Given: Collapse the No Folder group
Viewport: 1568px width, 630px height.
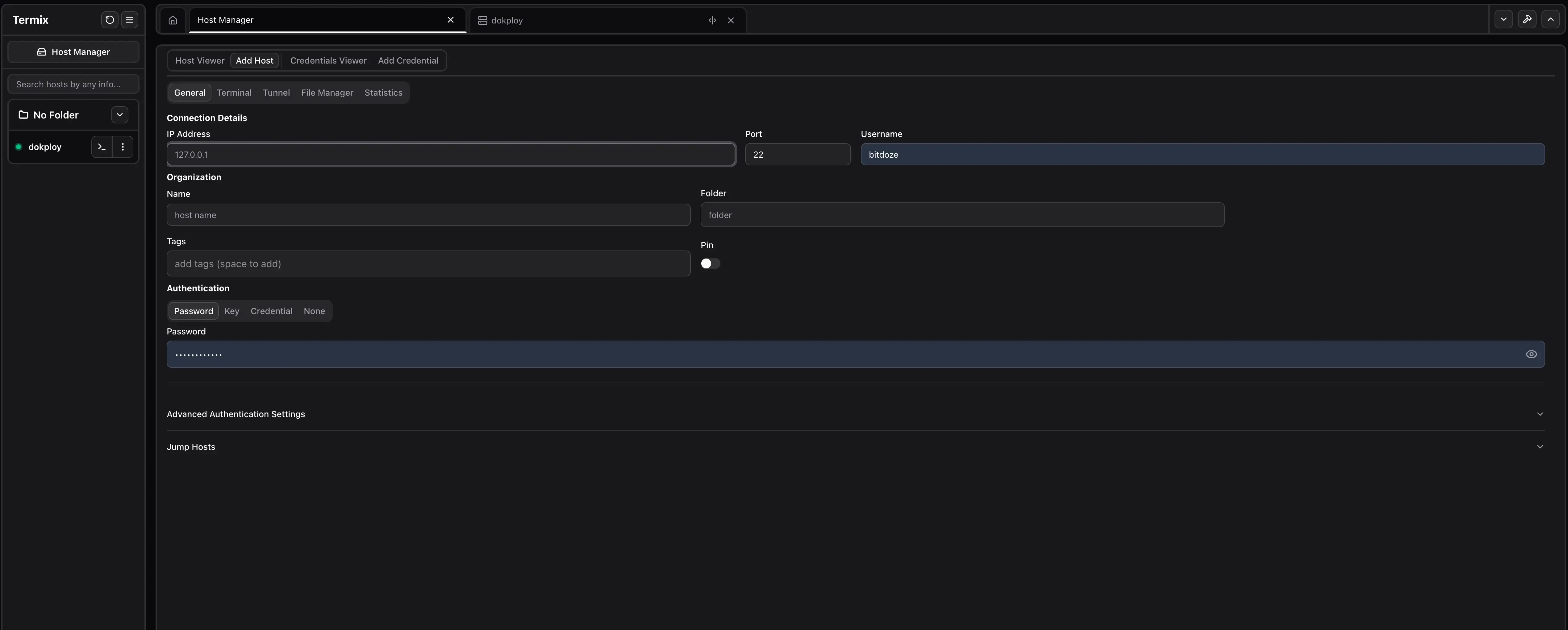Looking at the screenshot, I should click(119, 114).
